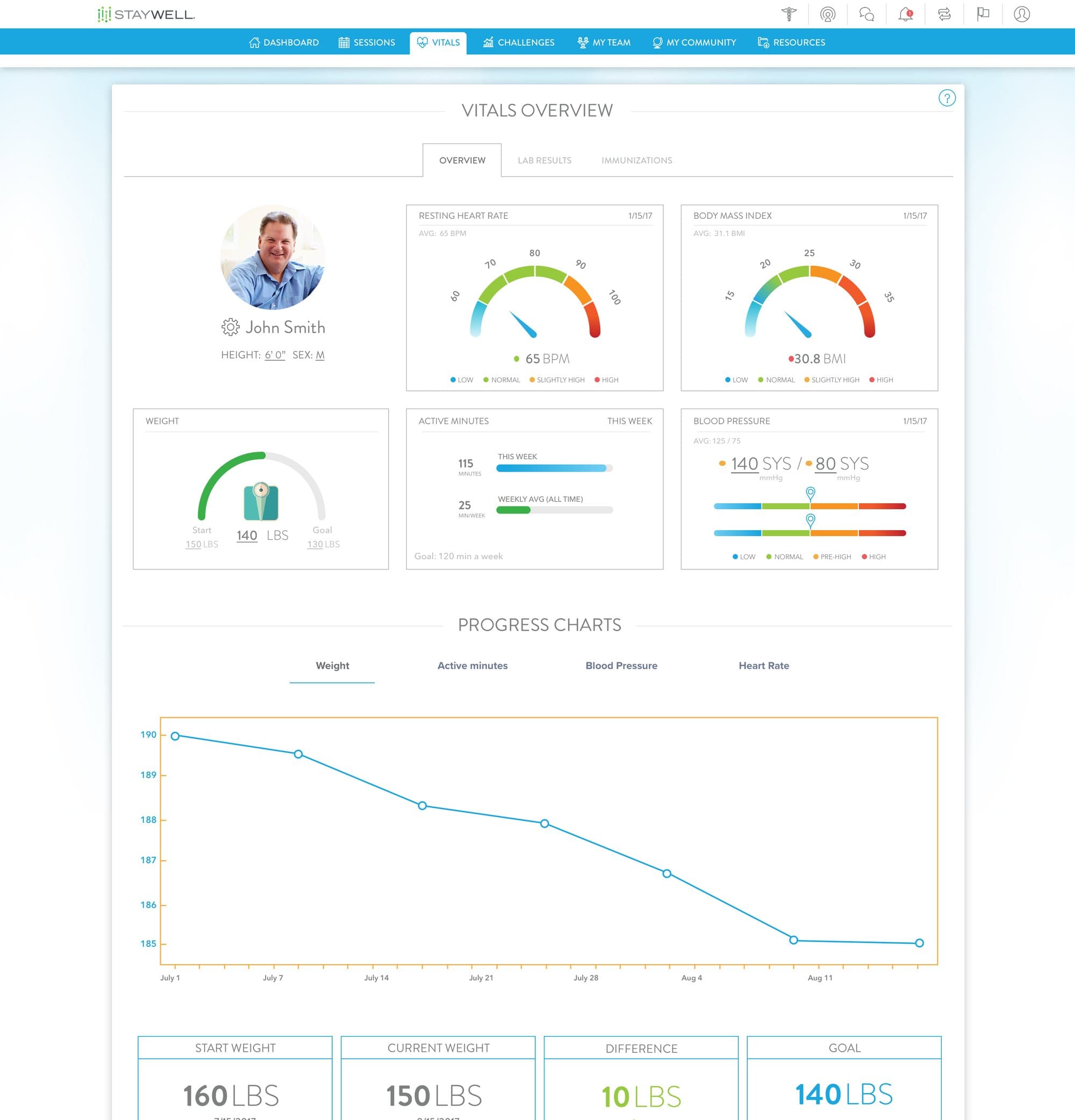
Task: Click the weight scale icon
Action: coord(261,501)
